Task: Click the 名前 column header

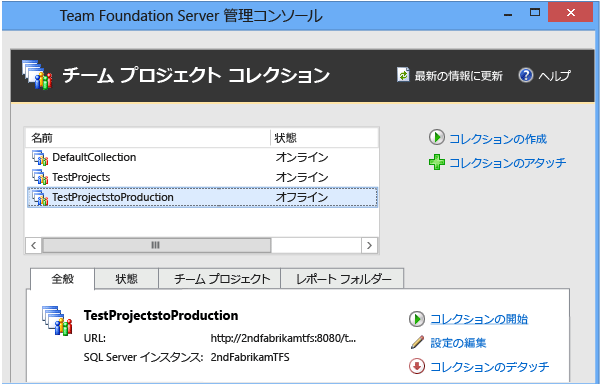Action: (x=148, y=138)
